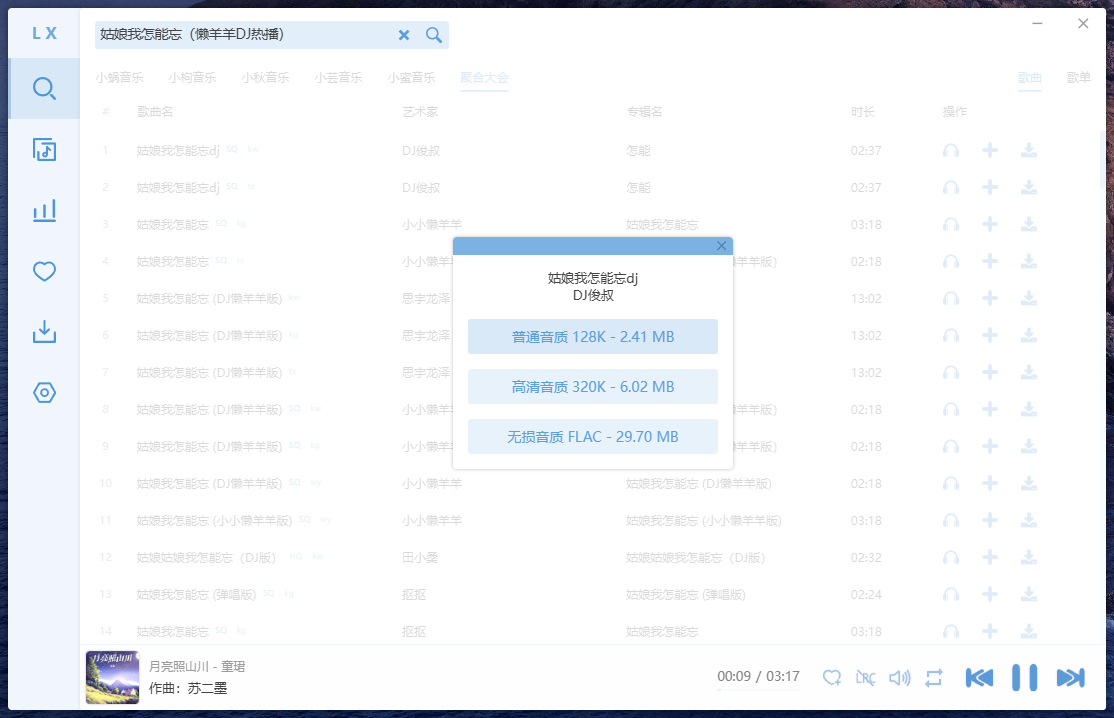The width and height of the screenshot is (1114, 718).
Task: Open the leaderboard chart sidebar icon
Action: point(44,210)
